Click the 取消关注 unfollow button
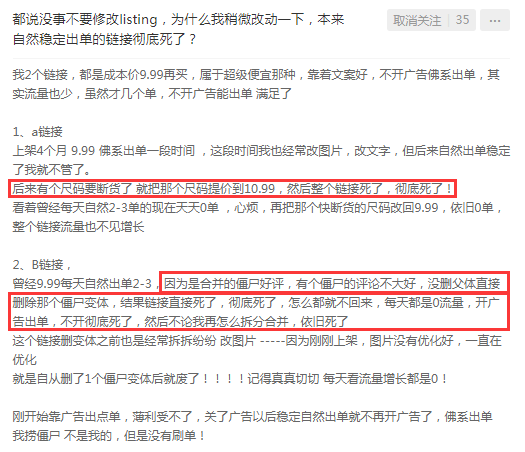The width and height of the screenshot is (525, 452). point(417,20)
